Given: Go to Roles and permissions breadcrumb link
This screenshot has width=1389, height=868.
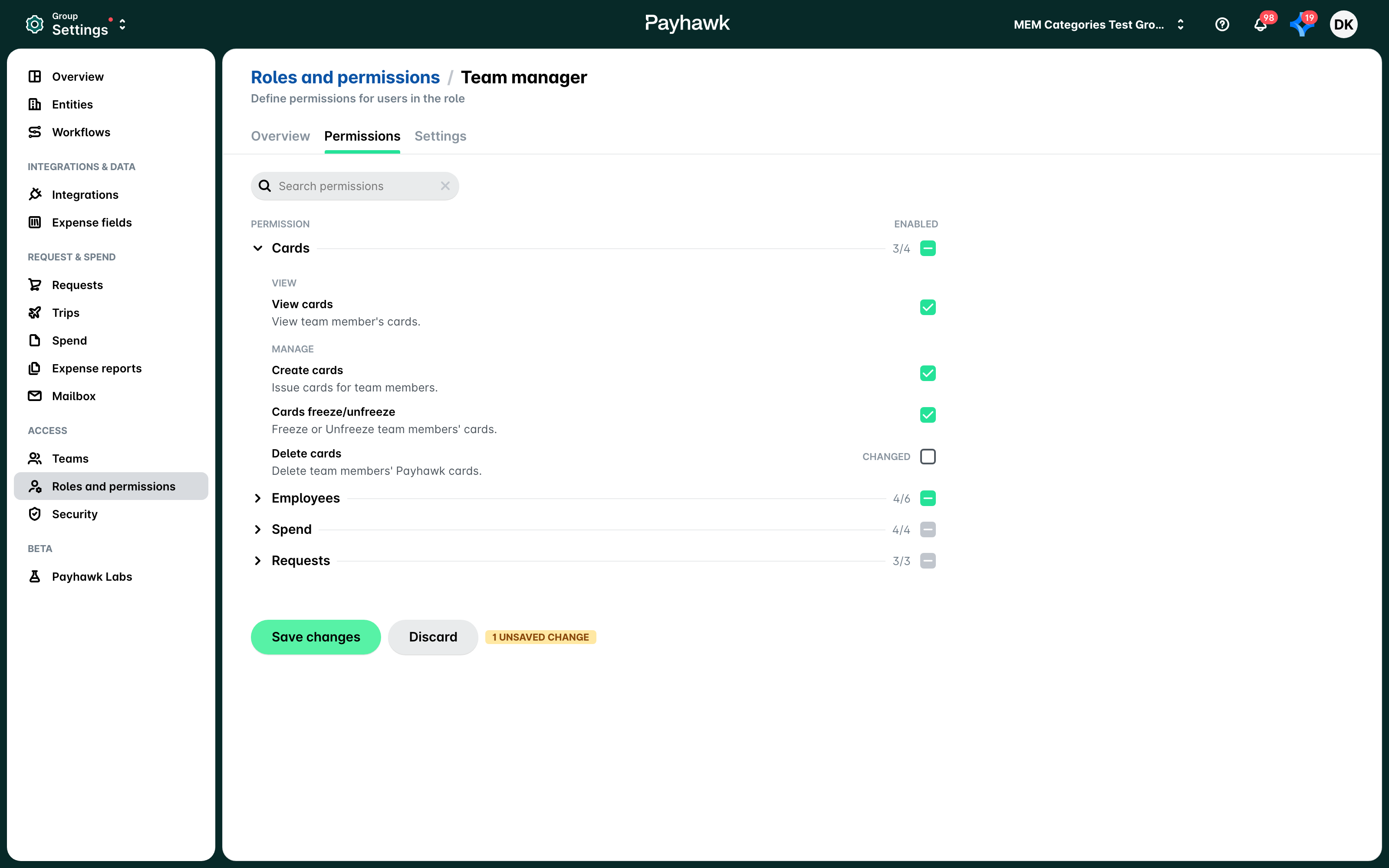Looking at the screenshot, I should pyautogui.click(x=345, y=77).
